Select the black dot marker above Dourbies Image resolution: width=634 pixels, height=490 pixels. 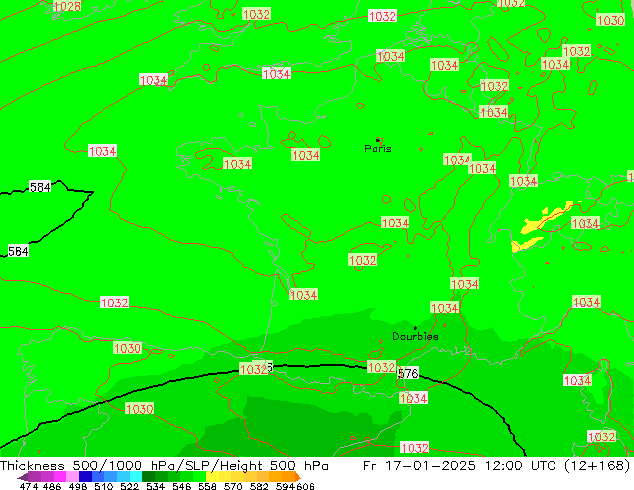tap(415, 328)
